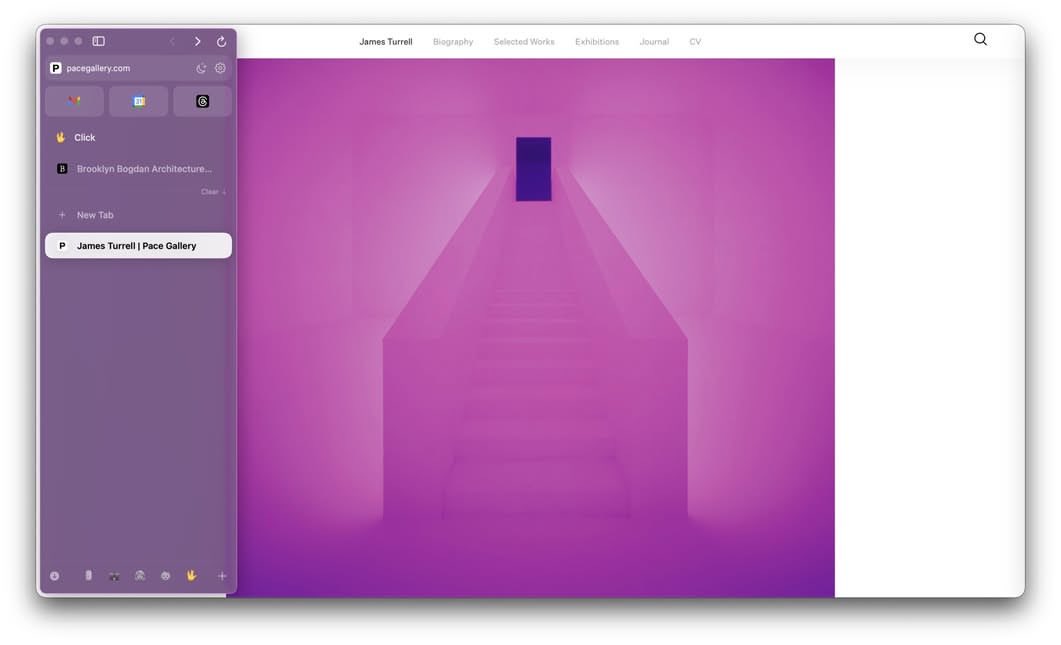Open Google Calendar pinned tab

coord(138,100)
